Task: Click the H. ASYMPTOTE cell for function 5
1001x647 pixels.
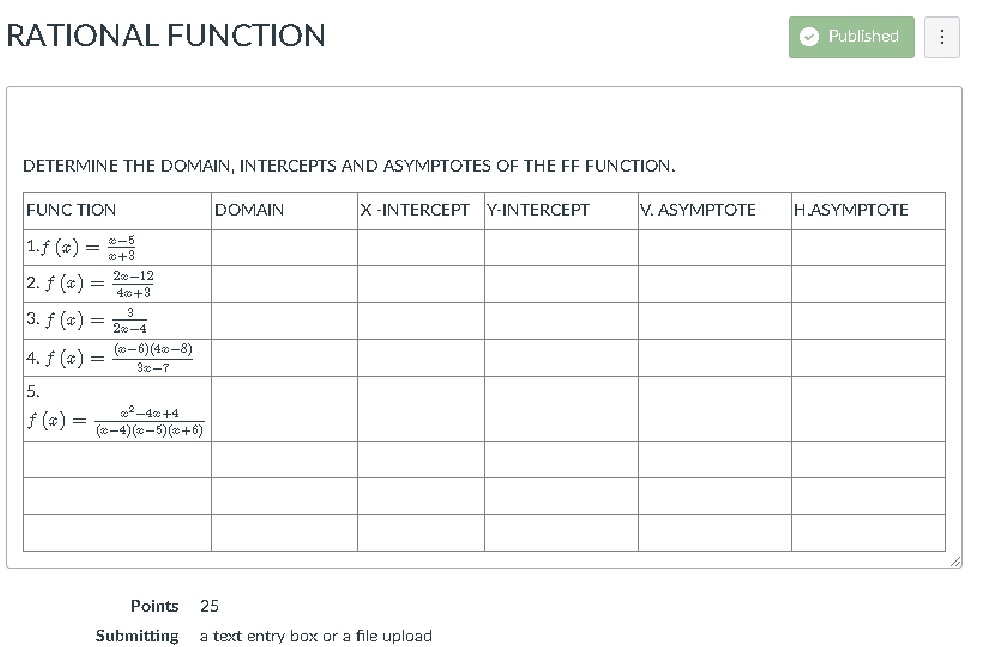Action: (866, 410)
